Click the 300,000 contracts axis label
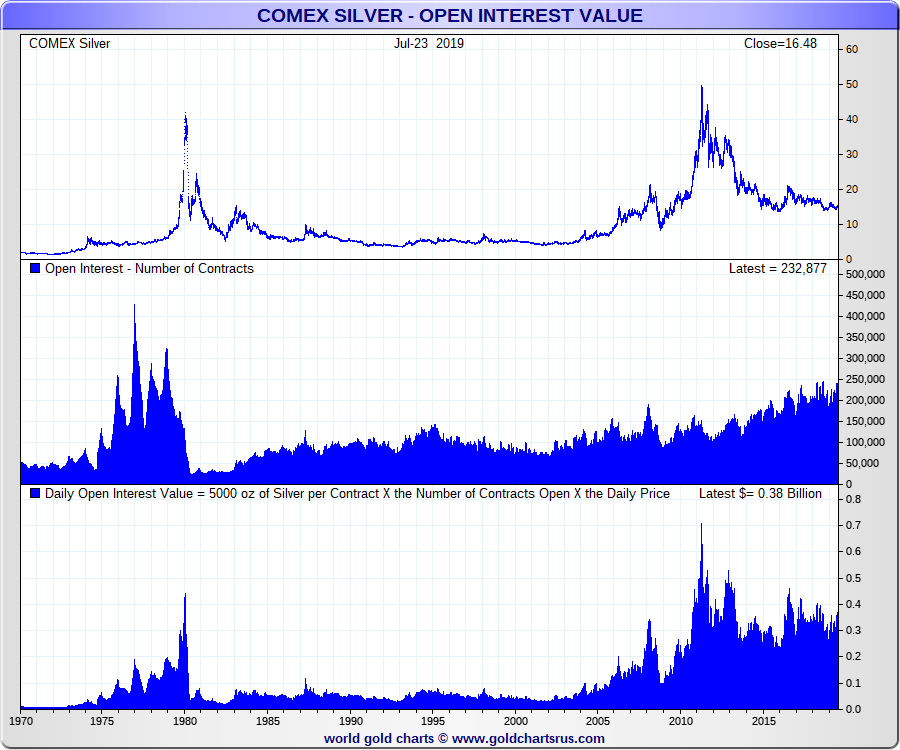900x750 pixels. [865, 358]
